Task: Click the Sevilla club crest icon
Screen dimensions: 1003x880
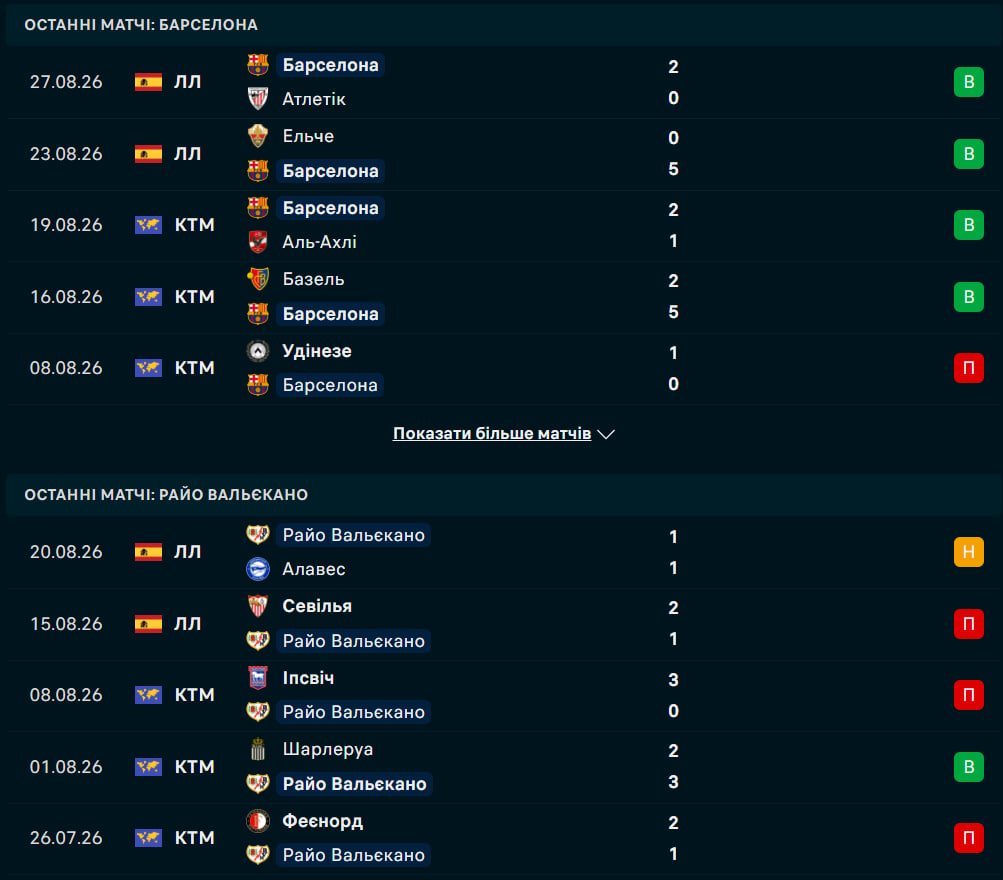Action: point(258,606)
